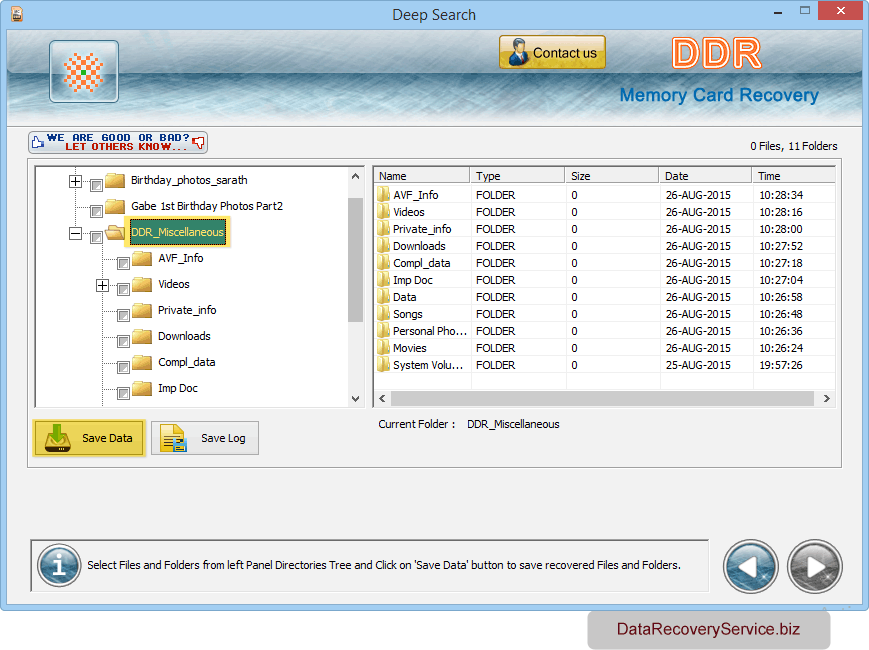
Task: Click the file list horizontal scrollbar thumb
Action: [x=602, y=398]
